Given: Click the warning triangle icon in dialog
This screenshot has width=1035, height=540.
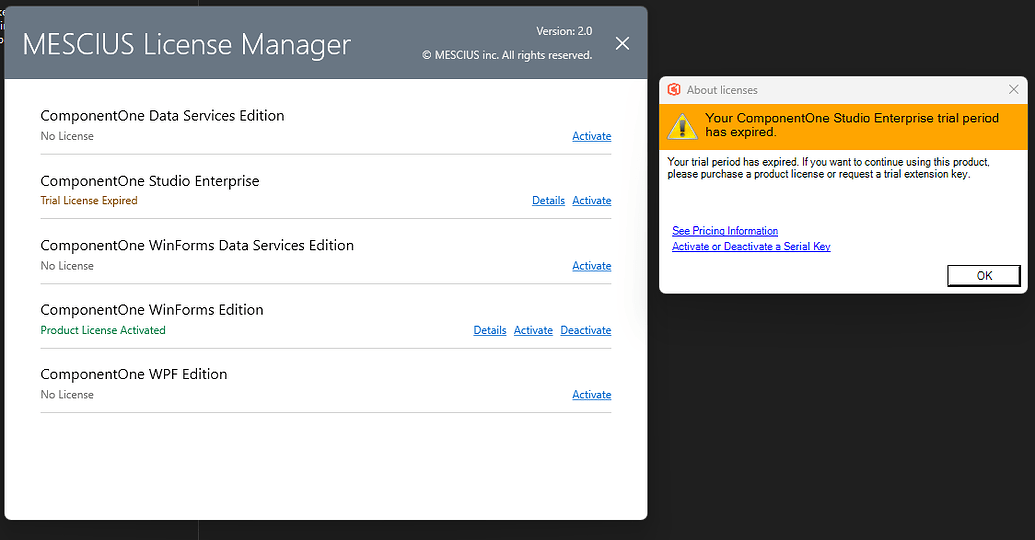Looking at the screenshot, I should click(x=682, y=126).
